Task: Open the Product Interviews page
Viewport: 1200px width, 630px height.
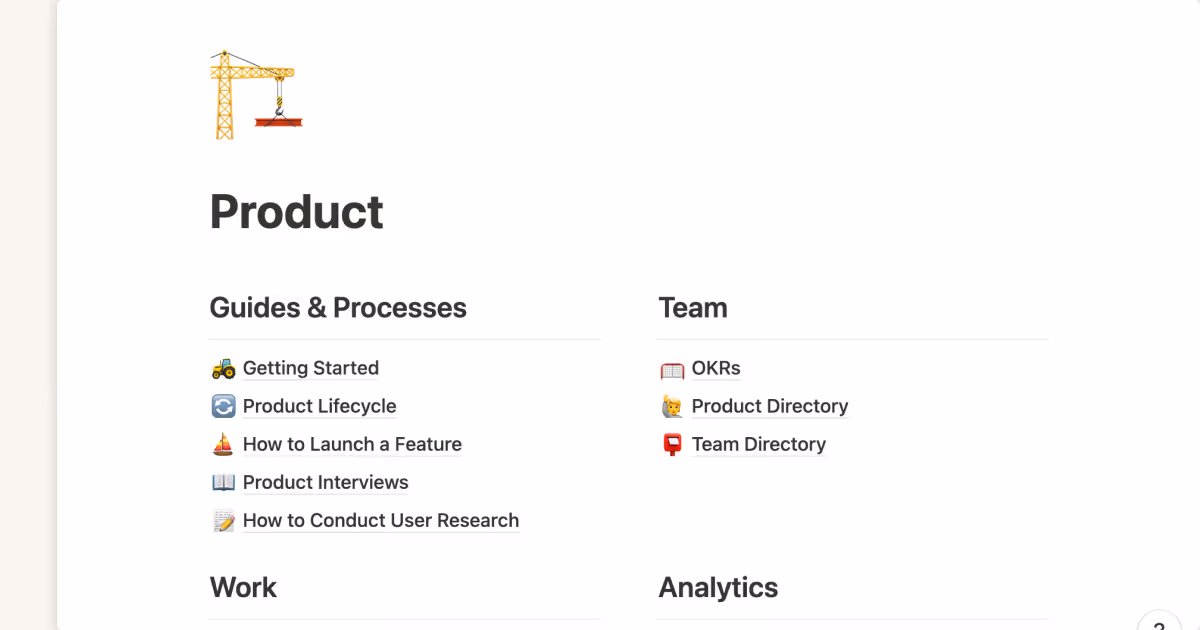Action: [325, 482]
